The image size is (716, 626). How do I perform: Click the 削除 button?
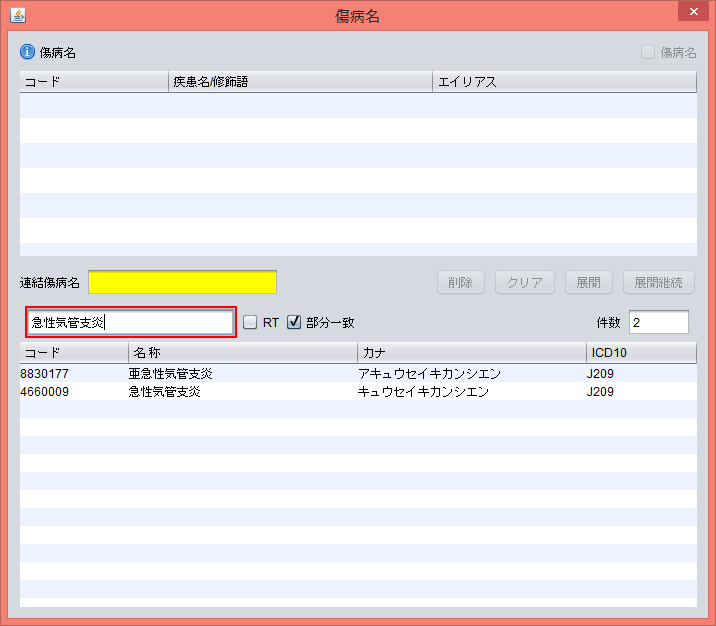[x=460, y=283]
